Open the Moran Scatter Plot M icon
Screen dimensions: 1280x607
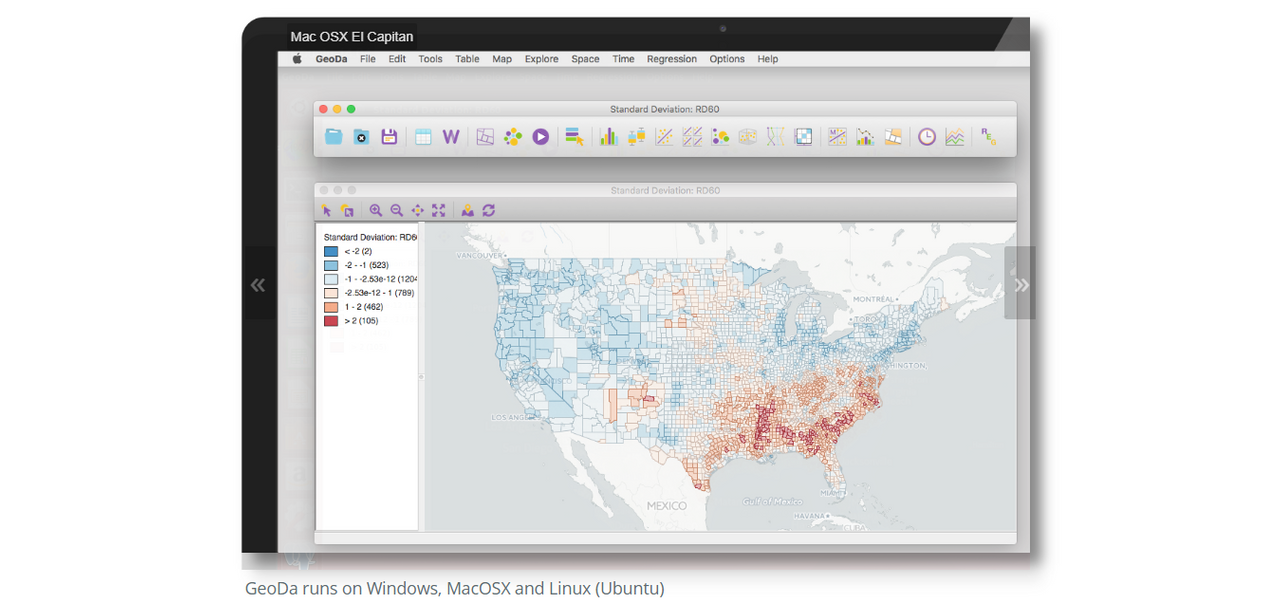[837, 137]
